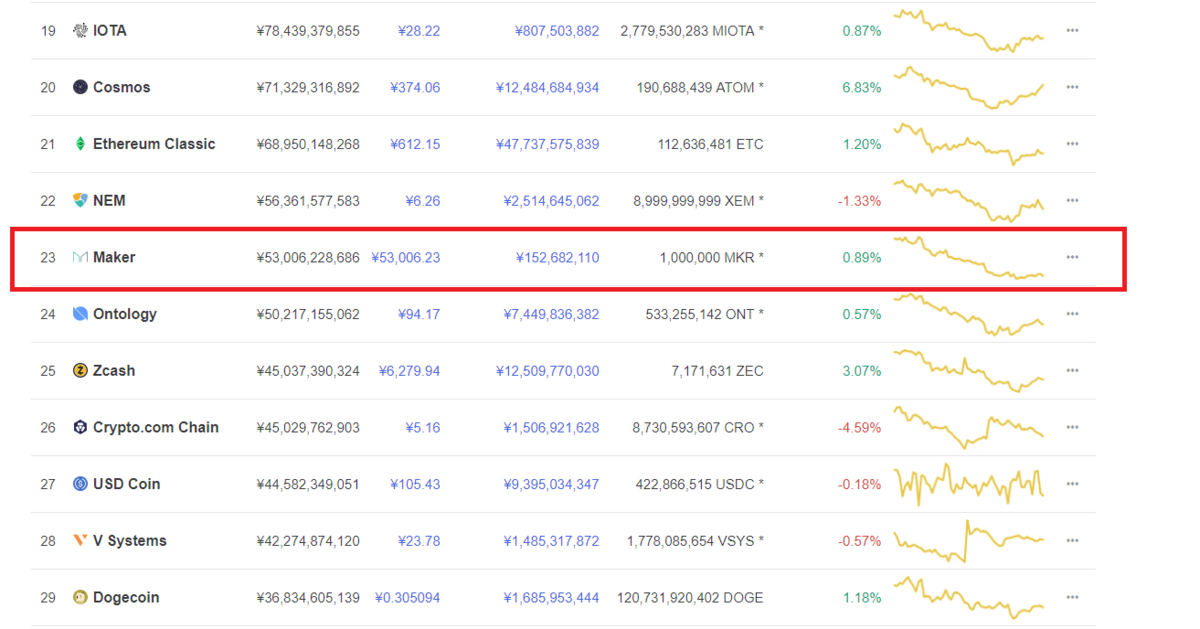This screenshot has width=1200, height=629.
Task: Open the Ethereum Classic coin name link
Action: coord(154,144)
